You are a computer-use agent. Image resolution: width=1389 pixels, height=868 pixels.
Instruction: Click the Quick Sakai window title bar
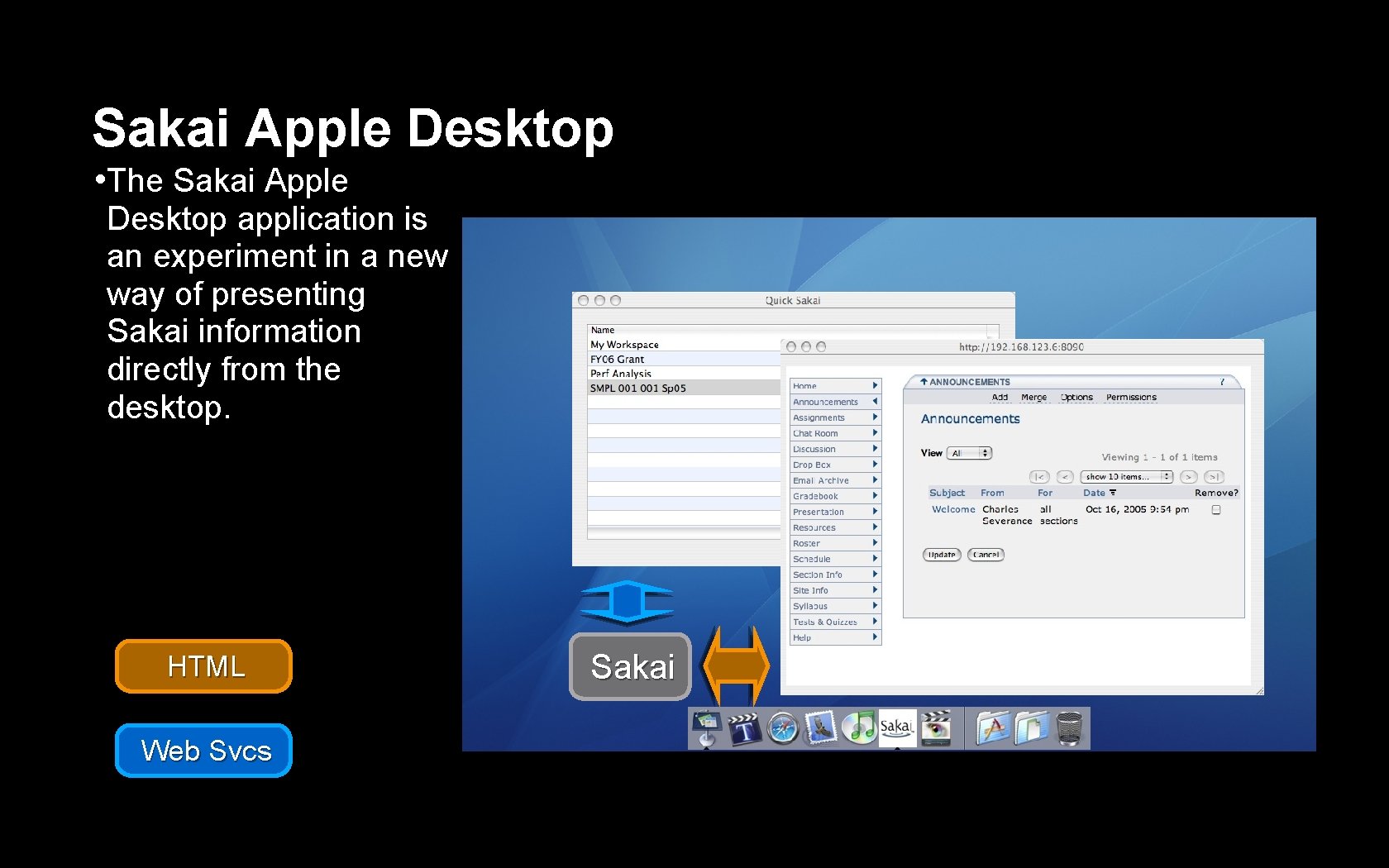(x=793, y=301)
